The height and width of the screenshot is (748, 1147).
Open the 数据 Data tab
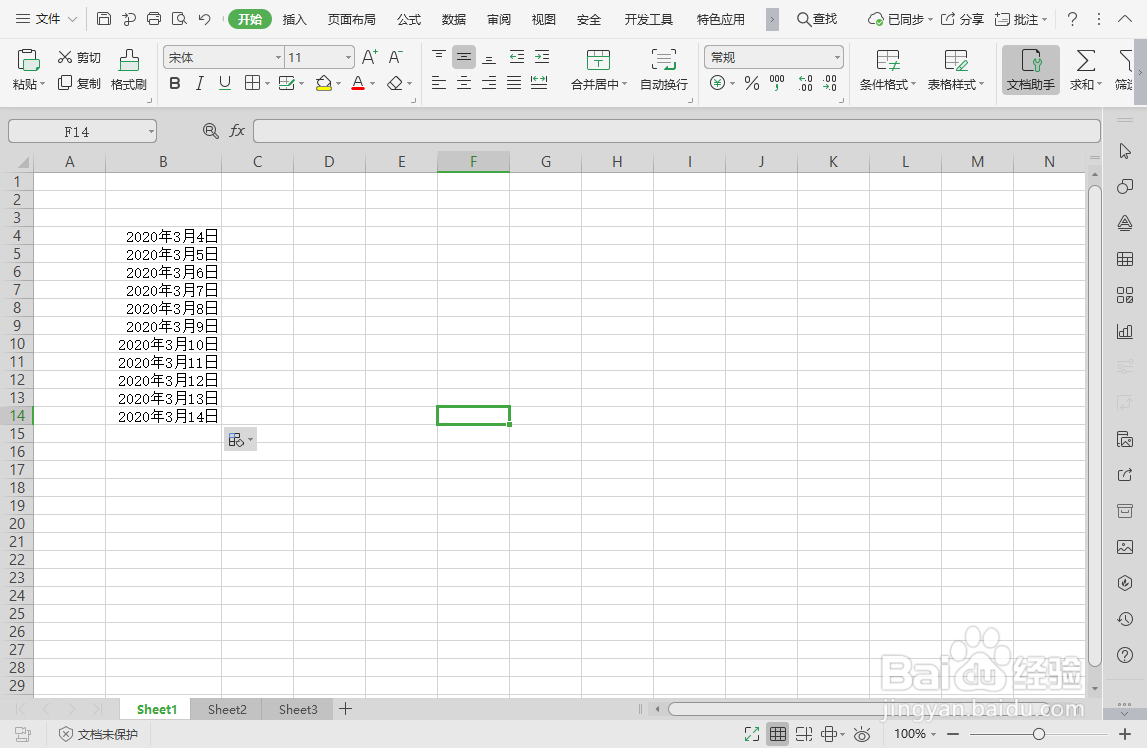[x=454, y=19]
